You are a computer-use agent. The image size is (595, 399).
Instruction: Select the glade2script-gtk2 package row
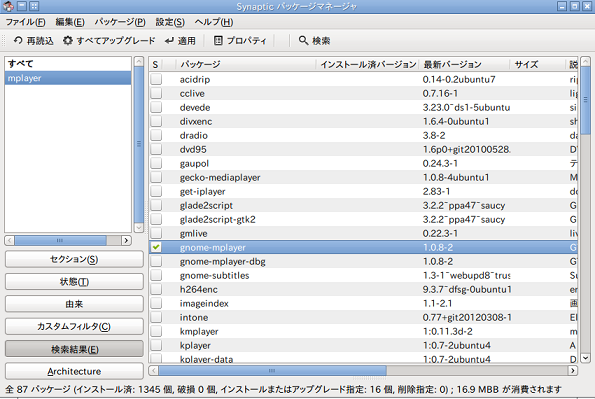(x=363, y=219)
